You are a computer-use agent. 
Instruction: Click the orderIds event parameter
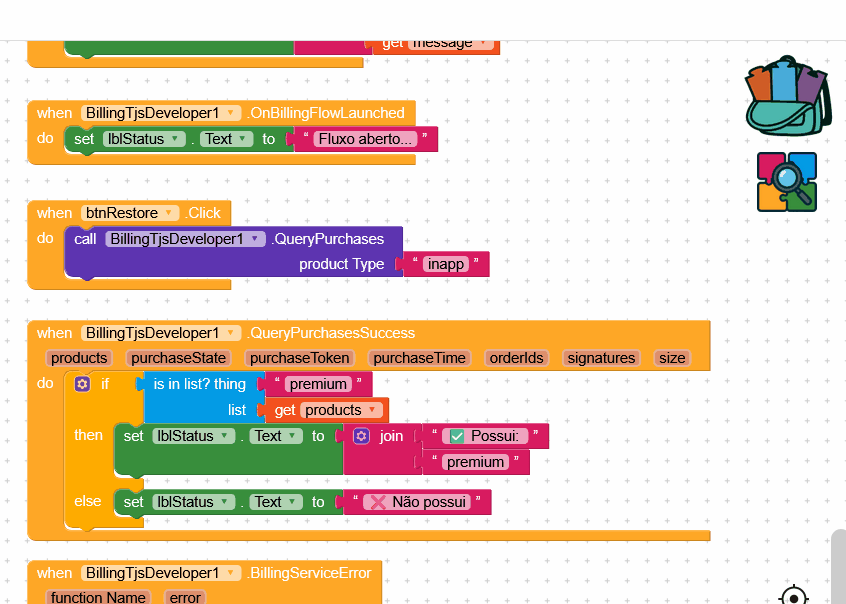516,358
